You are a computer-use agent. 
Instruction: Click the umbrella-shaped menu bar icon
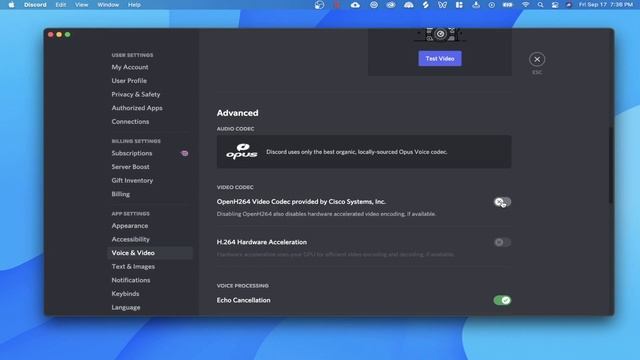408,5
